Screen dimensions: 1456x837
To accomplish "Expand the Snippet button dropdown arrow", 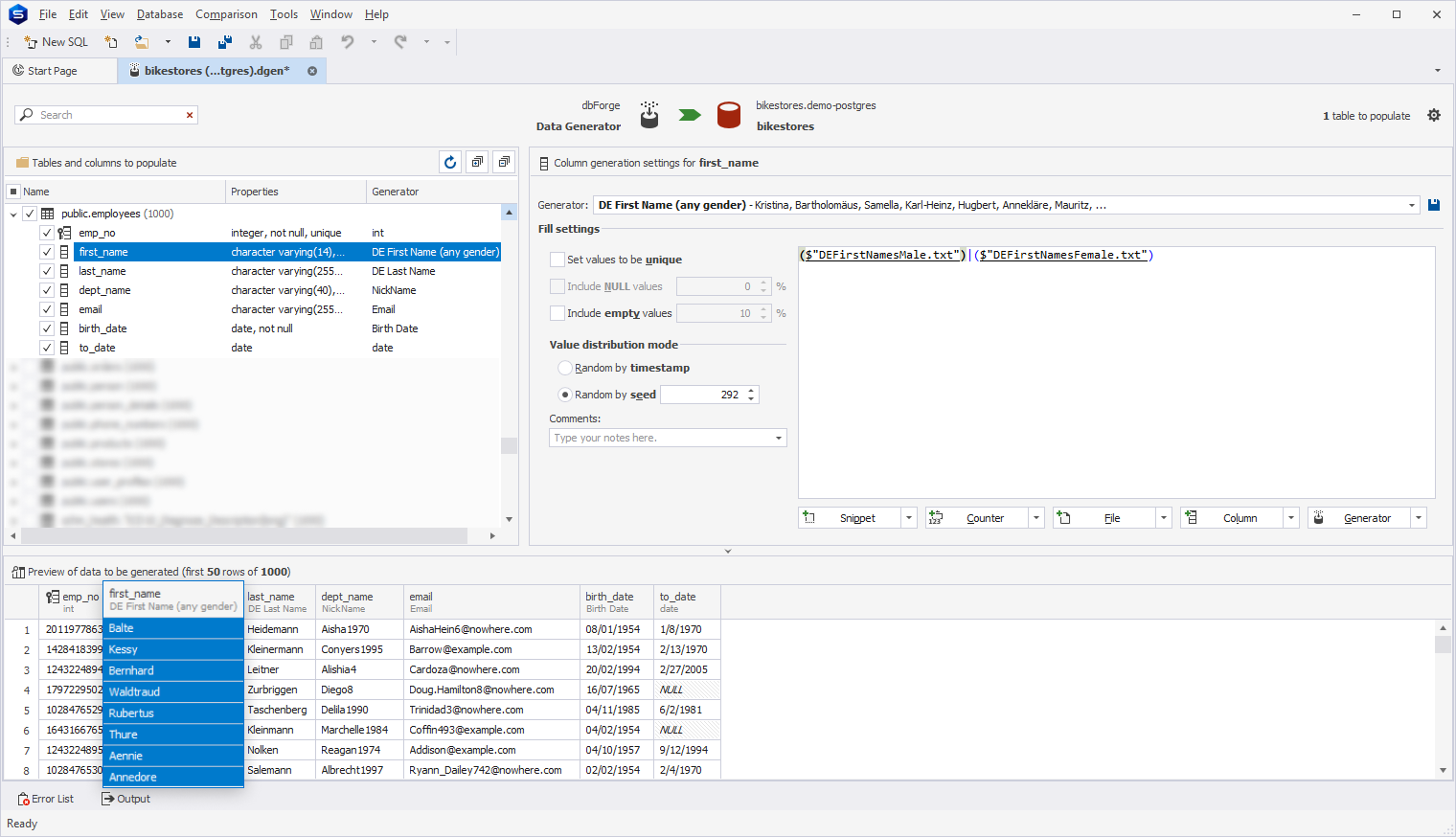I will (x=909, y=518).
